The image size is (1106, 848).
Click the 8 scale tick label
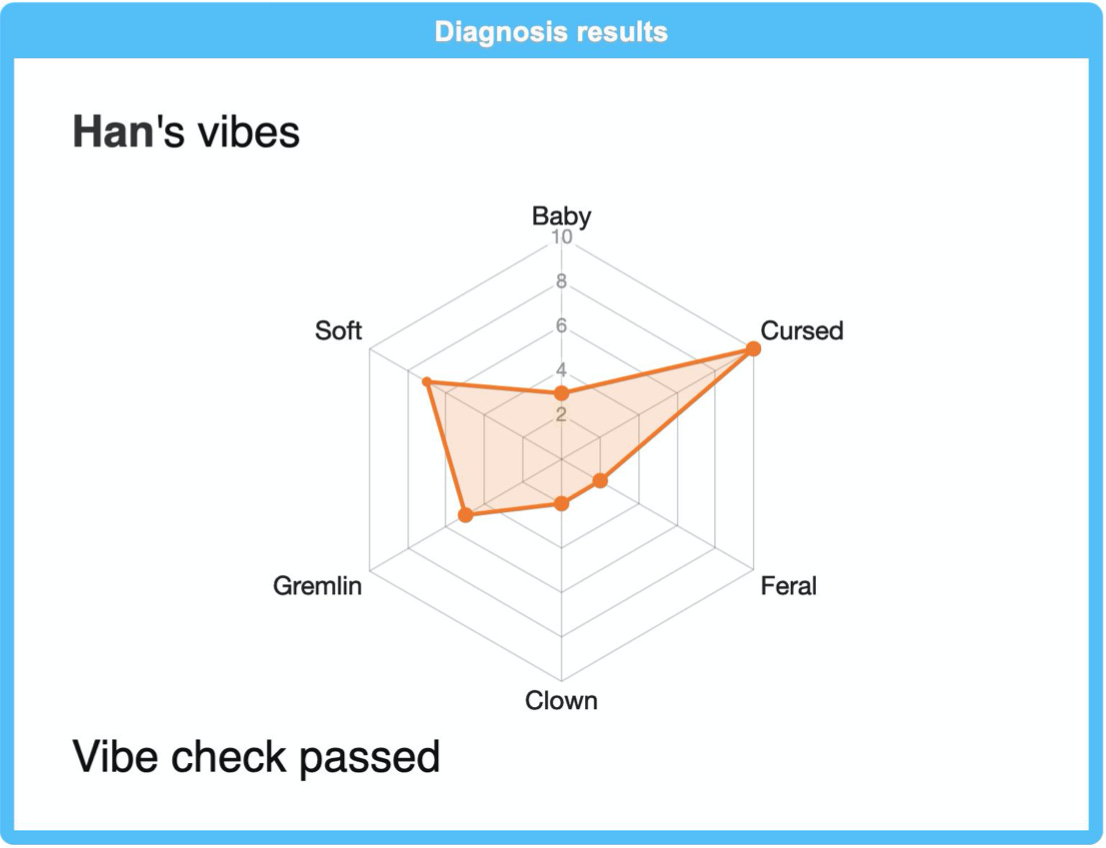point(561,281)
